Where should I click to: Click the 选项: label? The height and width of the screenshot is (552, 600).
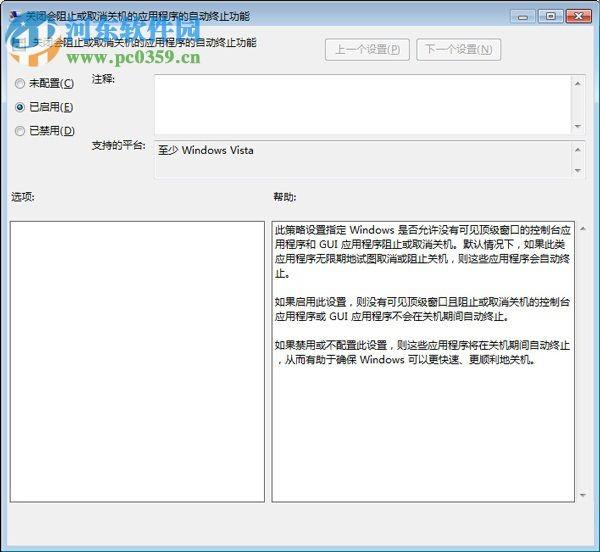pyautogui.click(x=23, y=197)
